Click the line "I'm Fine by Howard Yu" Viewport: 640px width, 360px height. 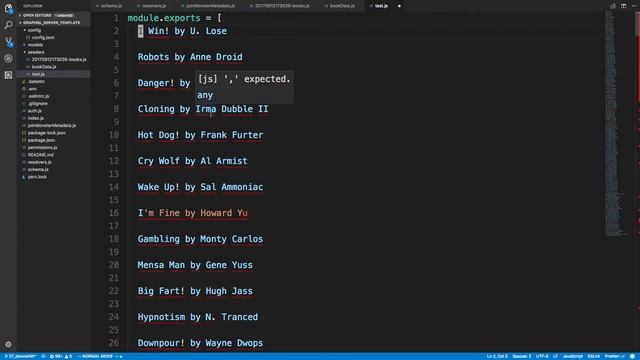[192, 213]
